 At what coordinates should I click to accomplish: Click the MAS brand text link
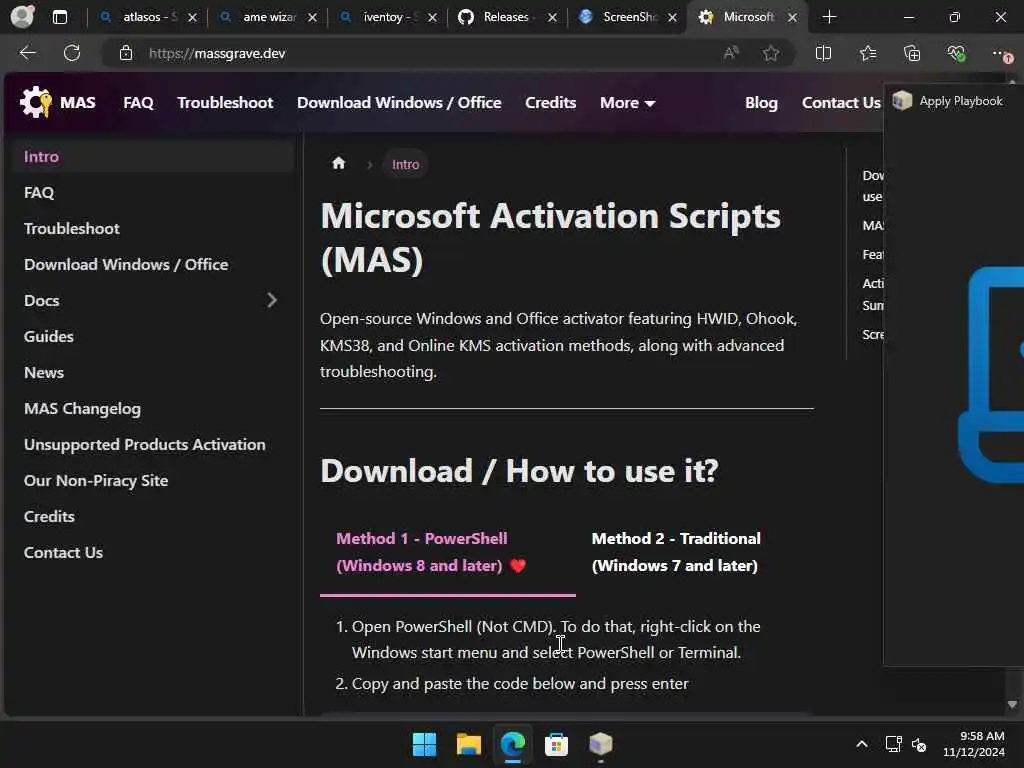[78, 103]
